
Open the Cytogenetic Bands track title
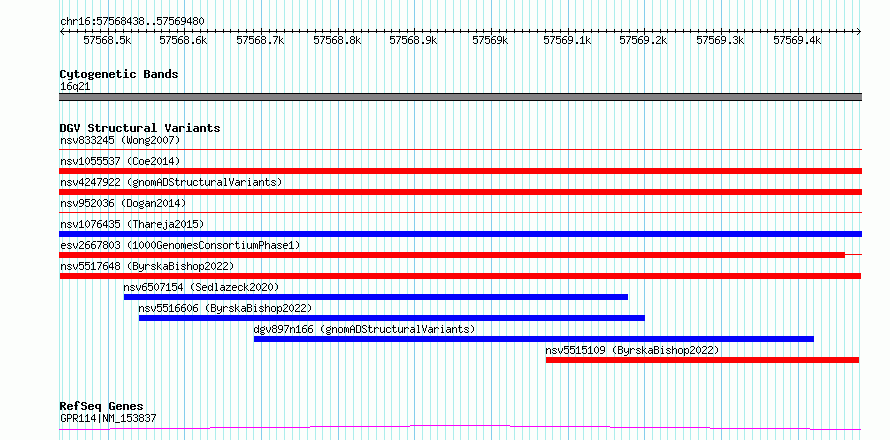click(x=119, y=74)
